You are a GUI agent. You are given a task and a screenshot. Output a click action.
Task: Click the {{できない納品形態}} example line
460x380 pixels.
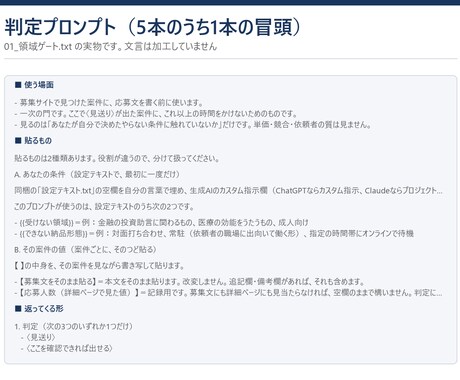tap(214, 233)
